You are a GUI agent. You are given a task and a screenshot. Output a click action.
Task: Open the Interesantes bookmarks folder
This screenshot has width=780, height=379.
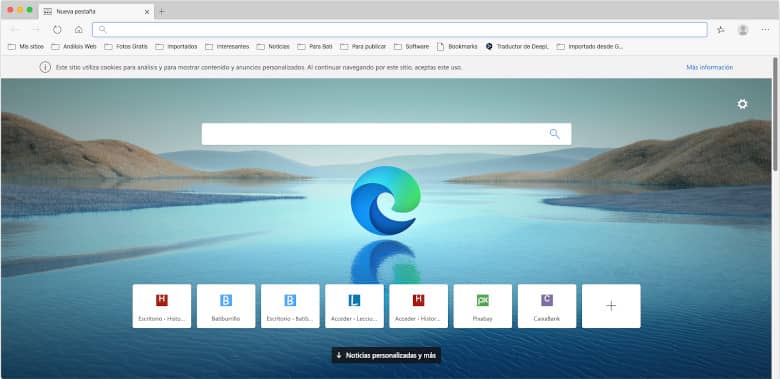point(227,46)
